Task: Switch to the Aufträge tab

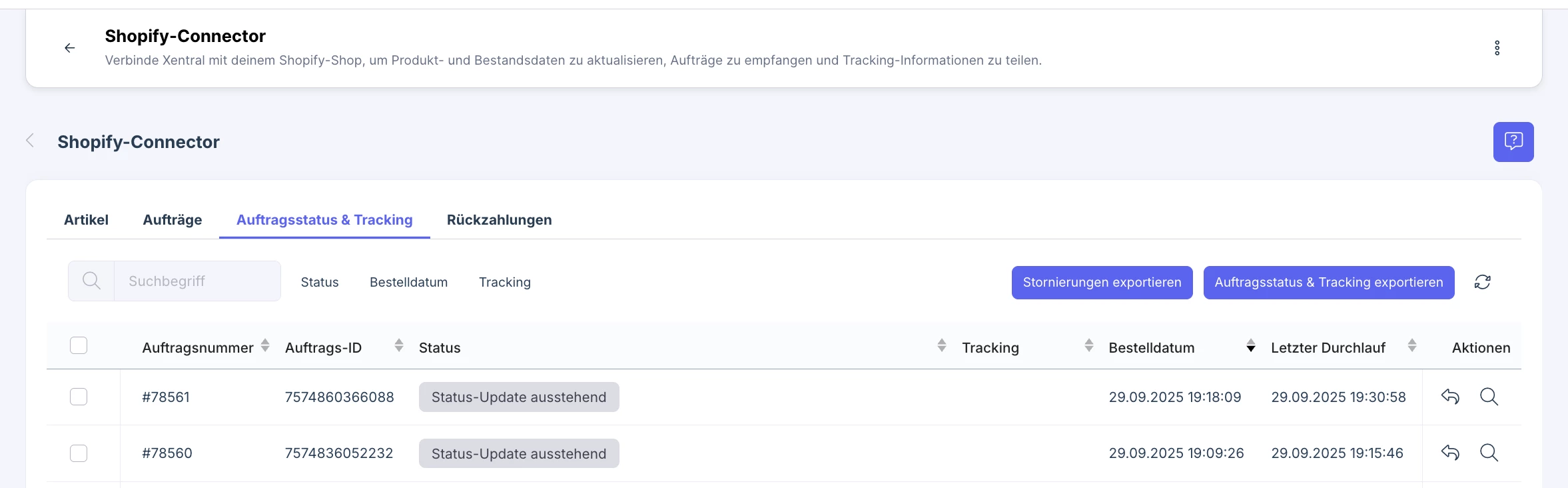Action: point(173,220)
